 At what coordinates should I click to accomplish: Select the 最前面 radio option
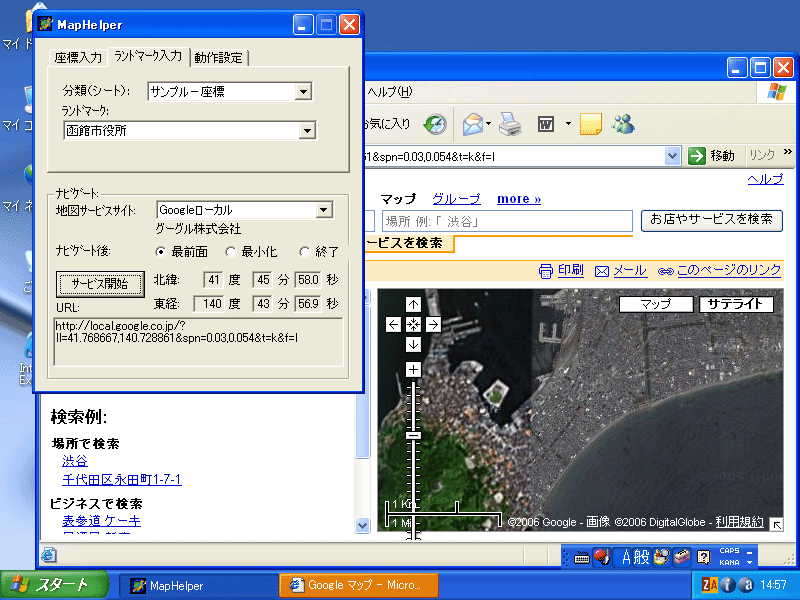pyautogui.click(x=161, y=252)
